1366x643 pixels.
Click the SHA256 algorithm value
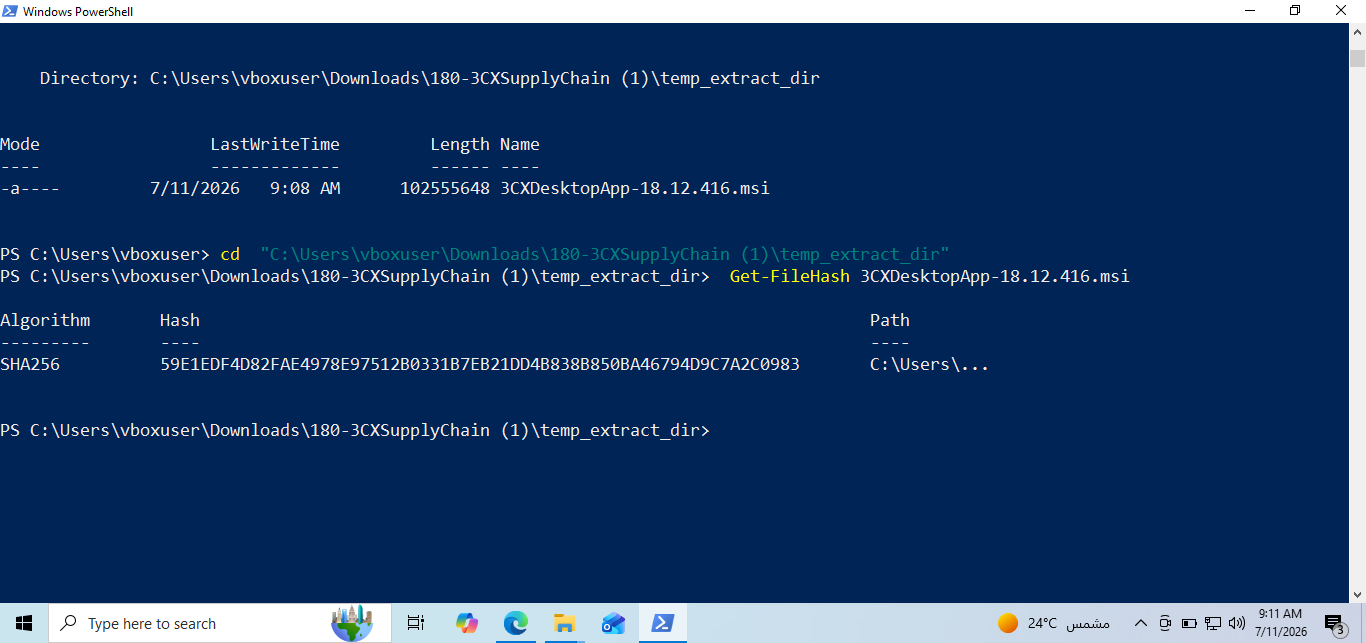30,364
